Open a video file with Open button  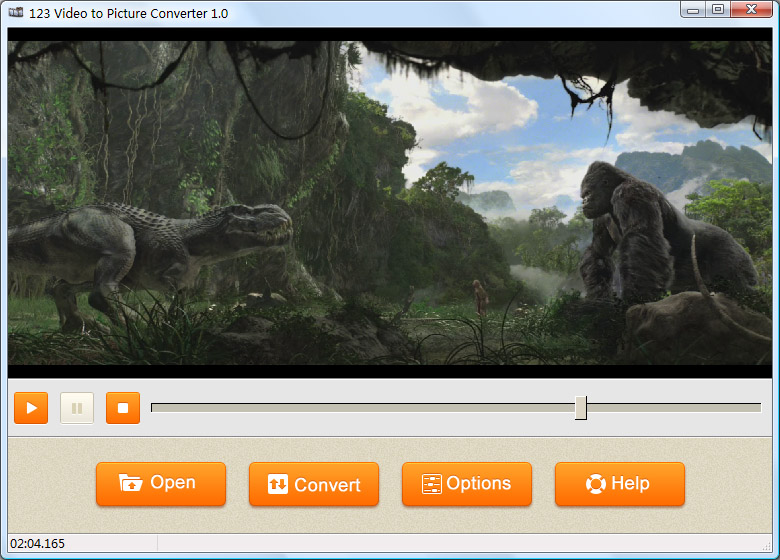tap(161, 483)
